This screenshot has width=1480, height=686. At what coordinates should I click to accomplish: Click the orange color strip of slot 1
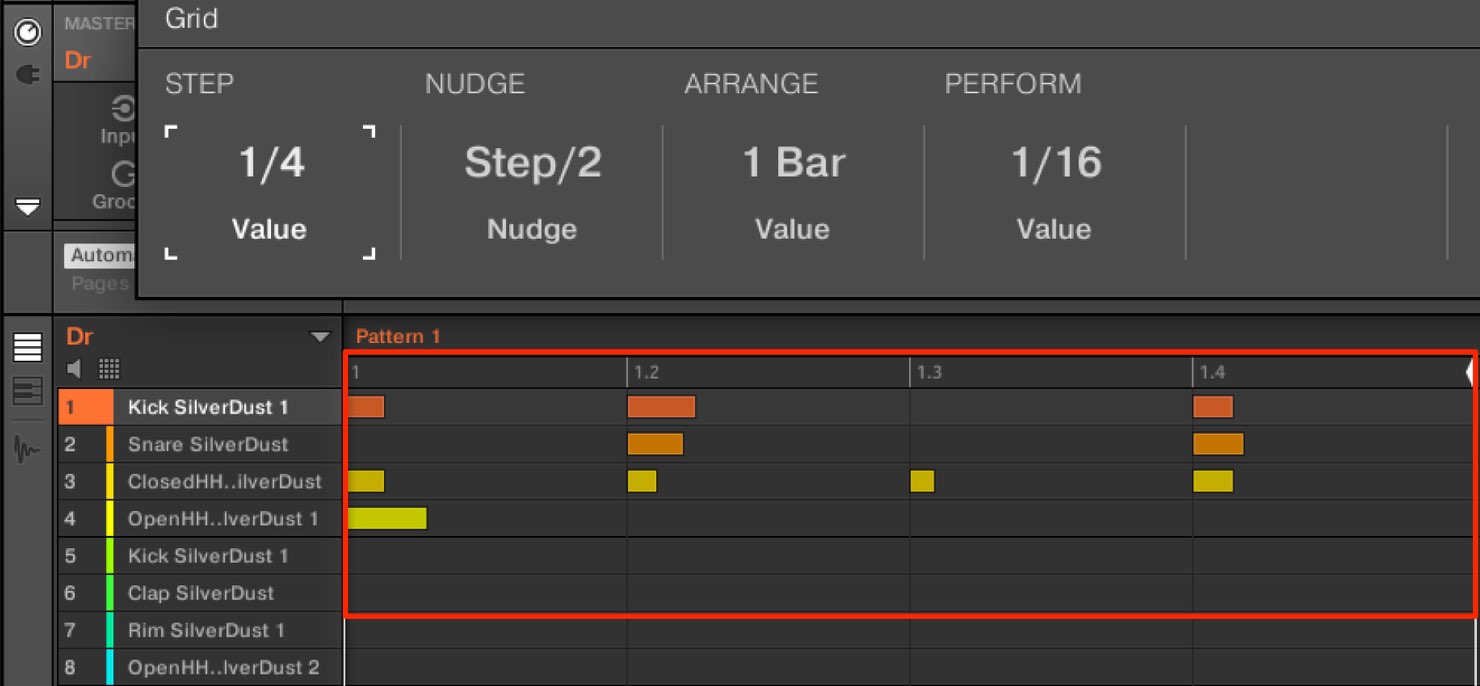click(x=110, y=407)
